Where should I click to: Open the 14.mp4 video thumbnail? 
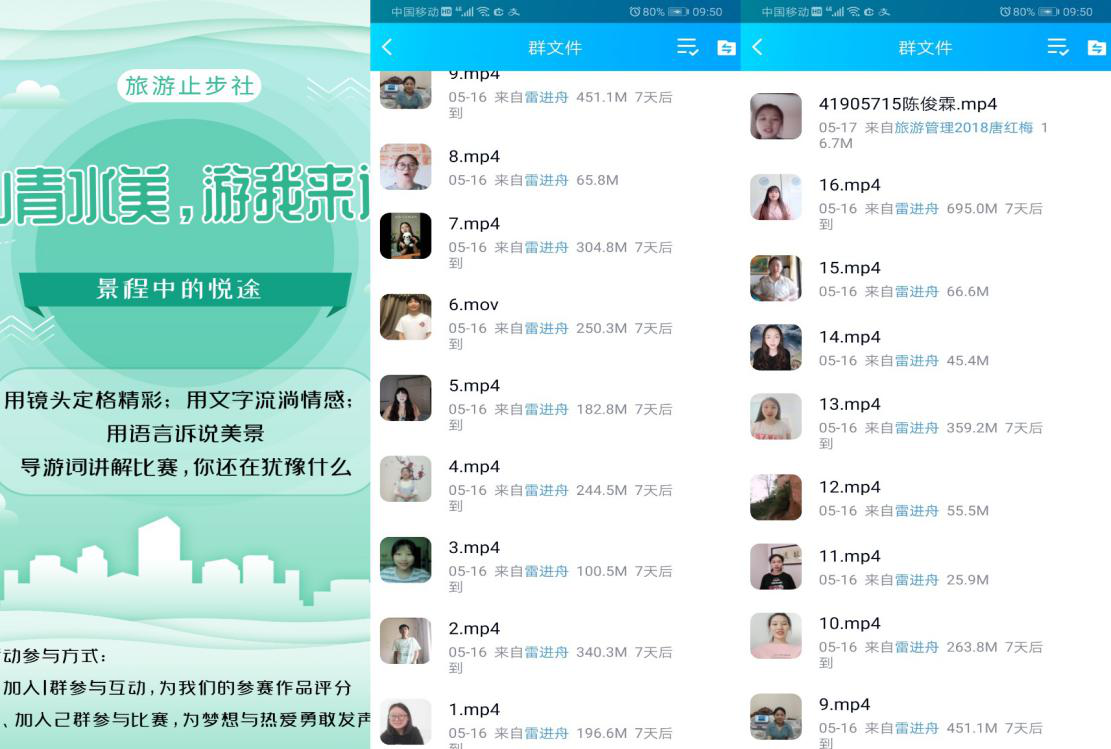click(x=776, y=347)
